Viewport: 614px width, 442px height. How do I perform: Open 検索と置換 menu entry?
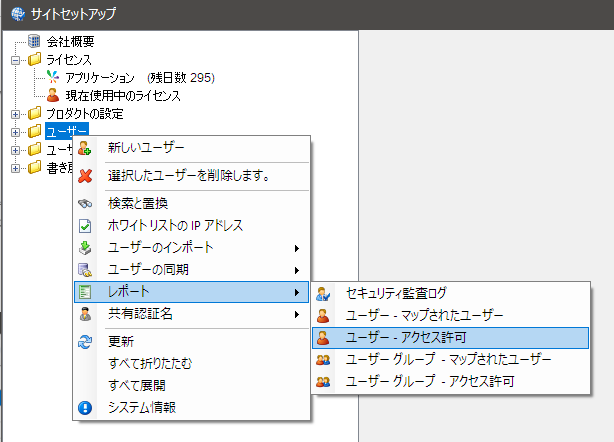click(191, 204)
